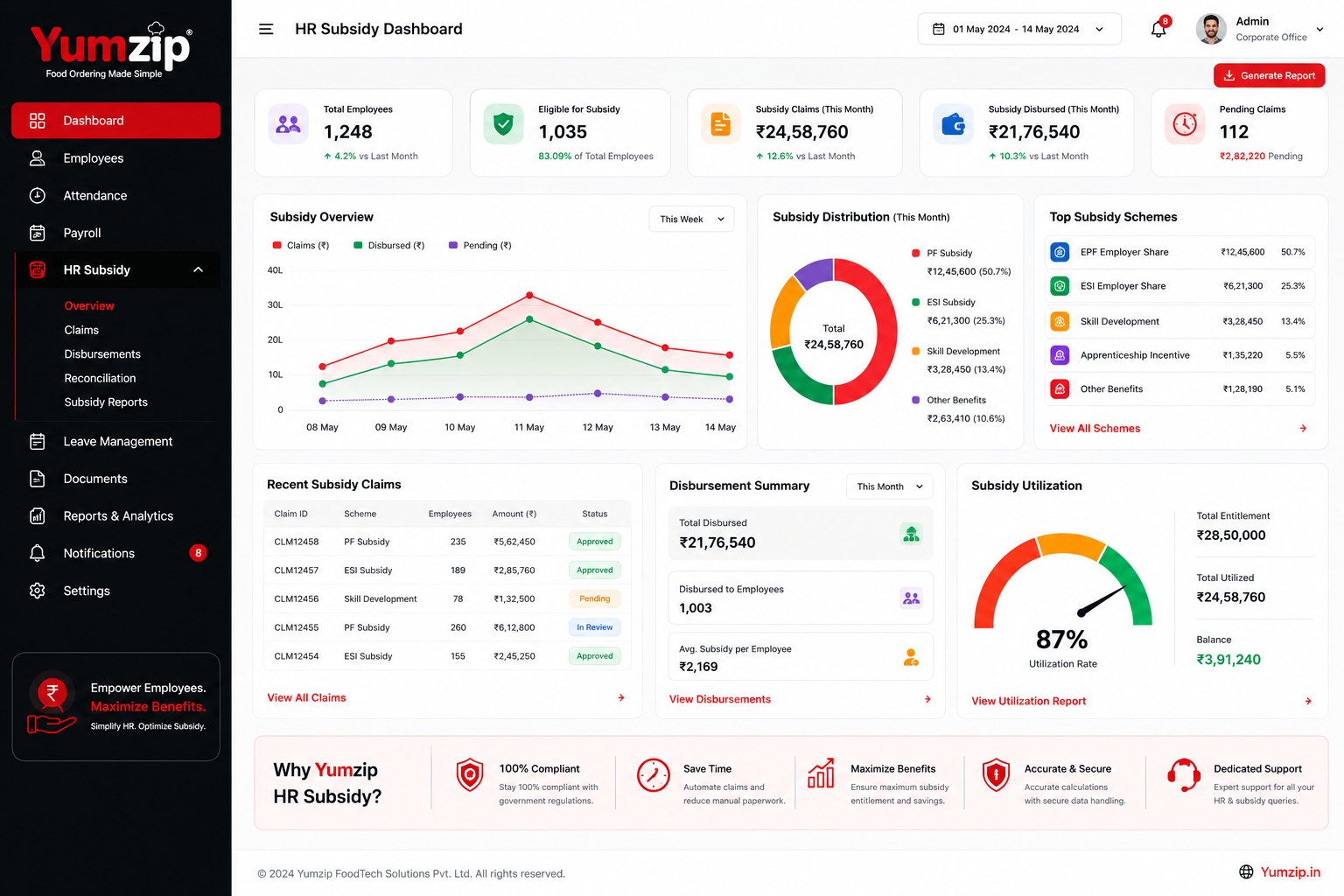Click the Notifications badge showing 8 in sidebar
This screenshot has width=1344, height=896.
199,553
